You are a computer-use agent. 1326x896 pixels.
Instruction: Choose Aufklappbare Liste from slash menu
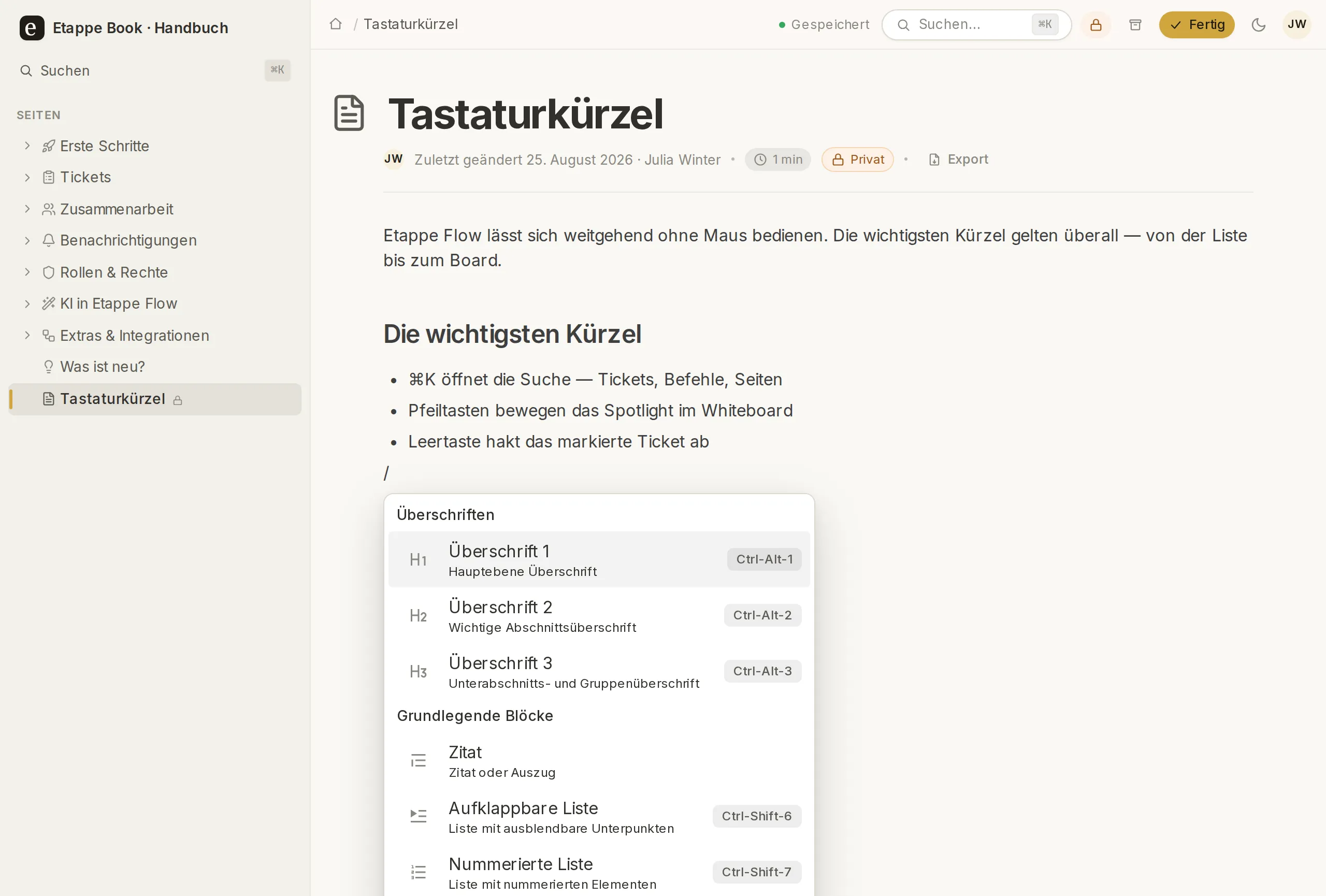pyautogui.click(x=599, y=816)
